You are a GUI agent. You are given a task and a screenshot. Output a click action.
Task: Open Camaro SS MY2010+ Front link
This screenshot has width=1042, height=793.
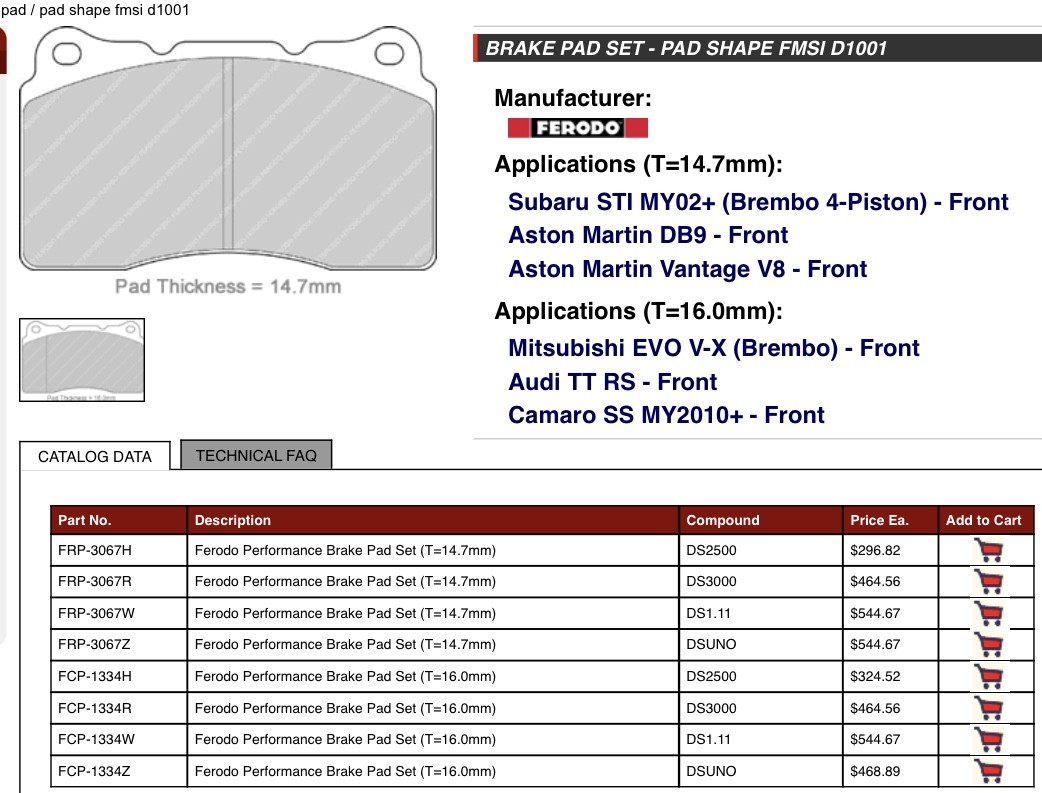667,415
